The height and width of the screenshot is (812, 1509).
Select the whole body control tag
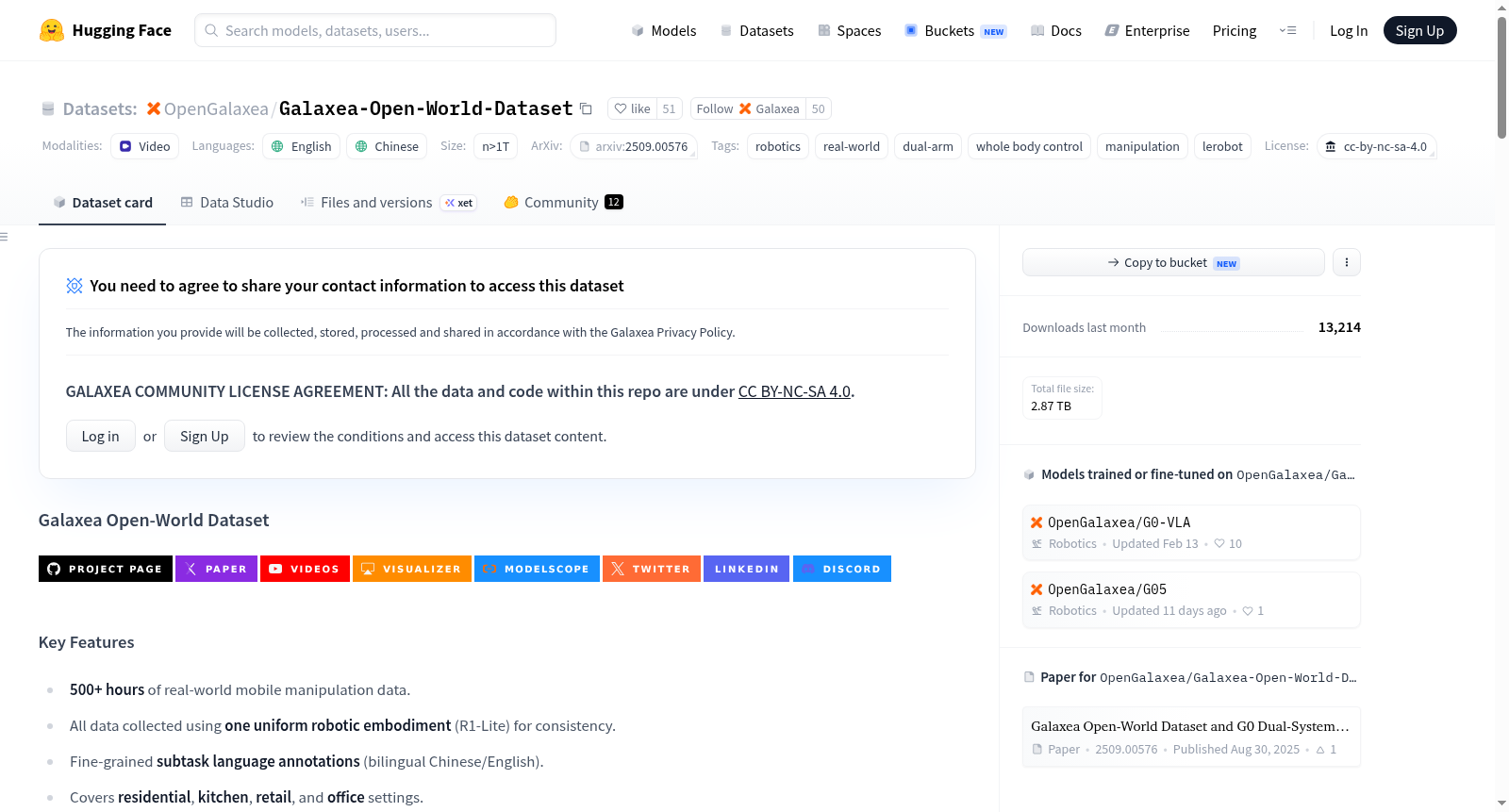(x=1029, y=146)
